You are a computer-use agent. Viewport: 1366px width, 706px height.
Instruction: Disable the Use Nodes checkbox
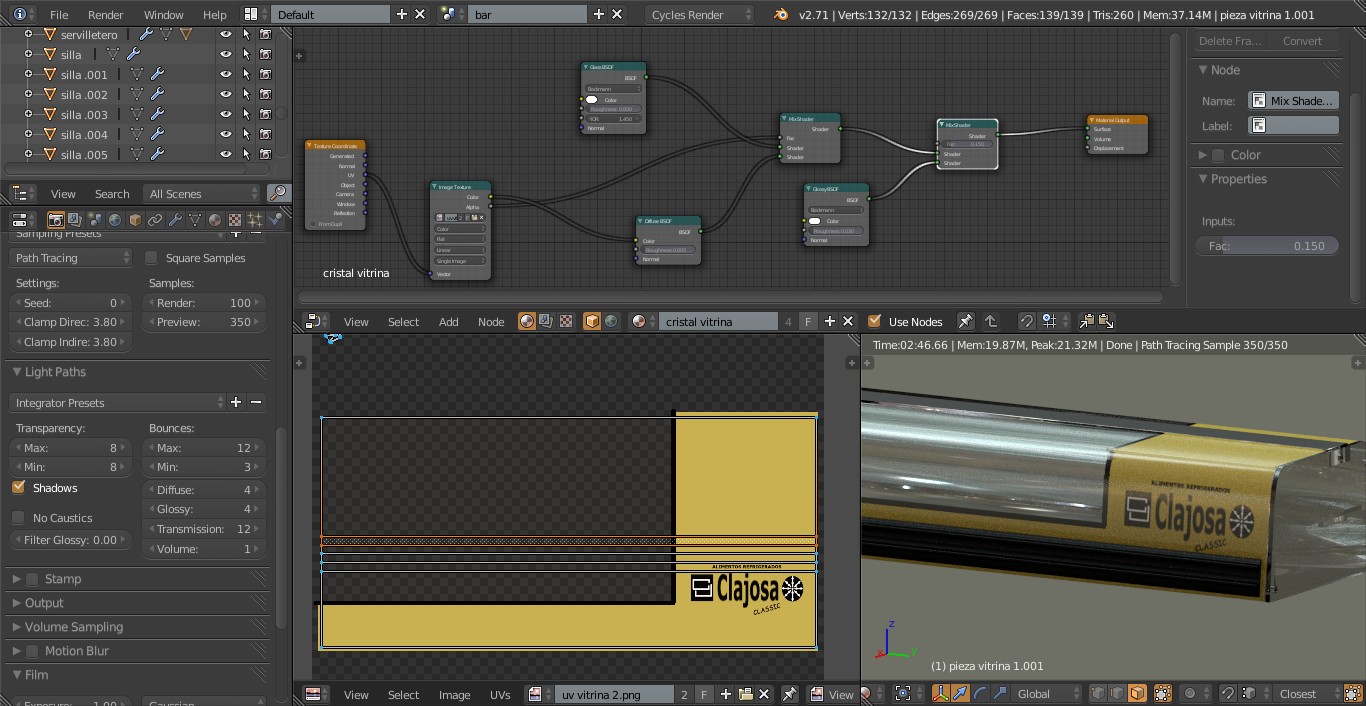(x=875, y=321)
